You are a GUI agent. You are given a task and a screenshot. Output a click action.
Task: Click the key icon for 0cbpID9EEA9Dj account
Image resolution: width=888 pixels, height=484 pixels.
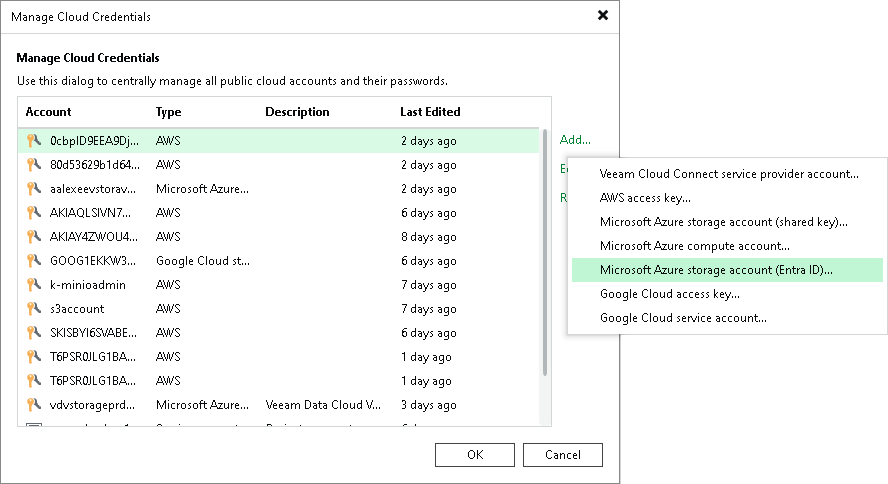(34, 140)
